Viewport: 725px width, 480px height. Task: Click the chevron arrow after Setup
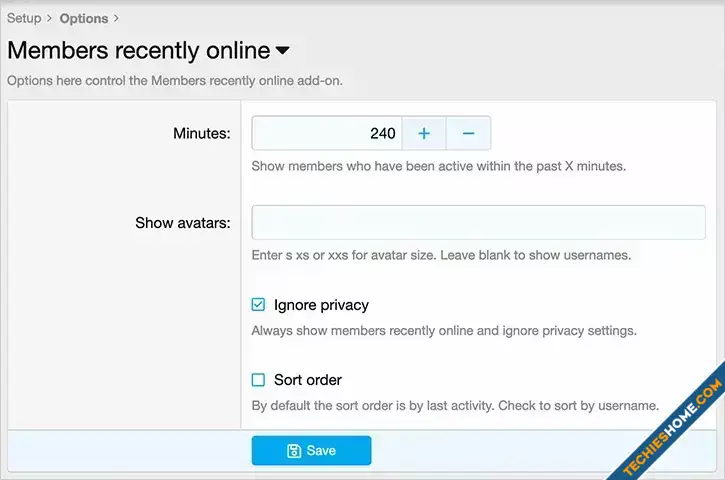click(49, 18)
